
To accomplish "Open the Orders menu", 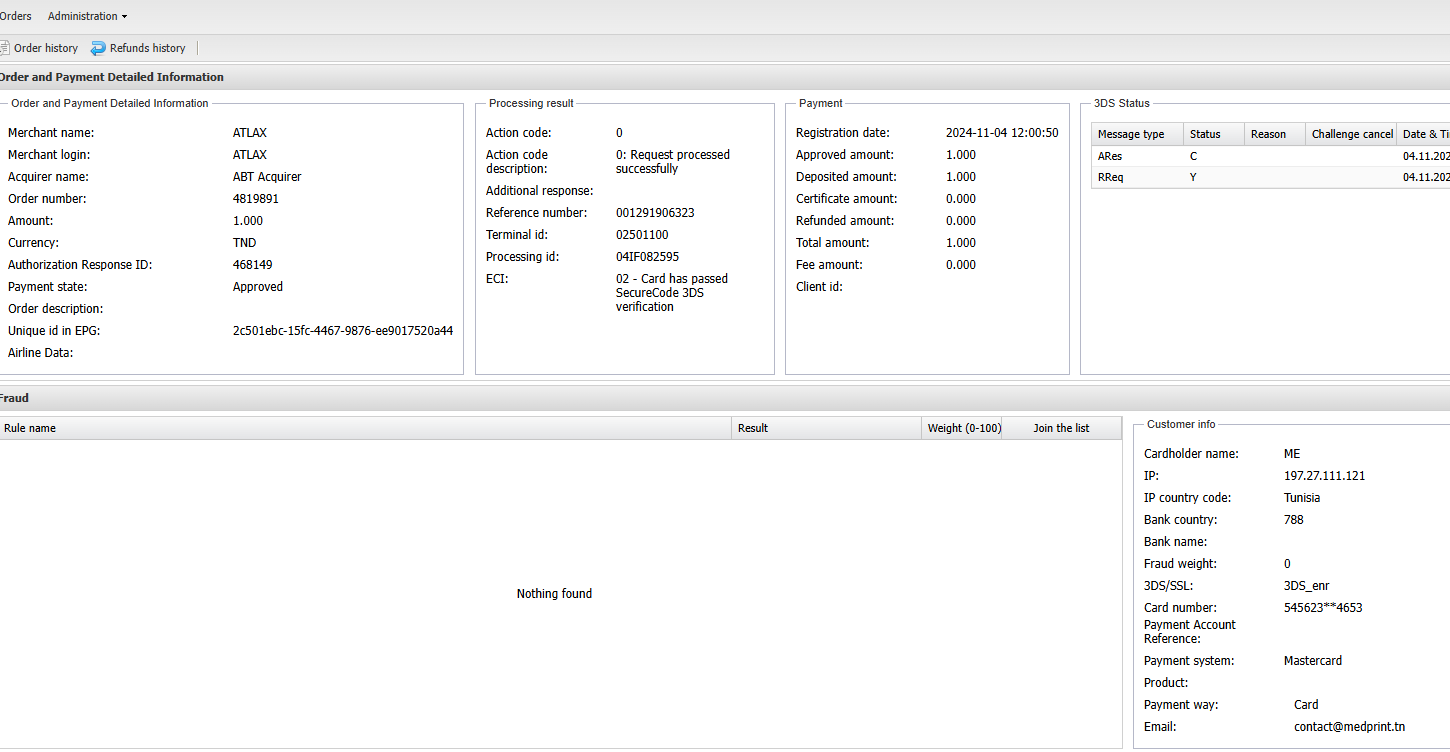I will click(15, 16).
